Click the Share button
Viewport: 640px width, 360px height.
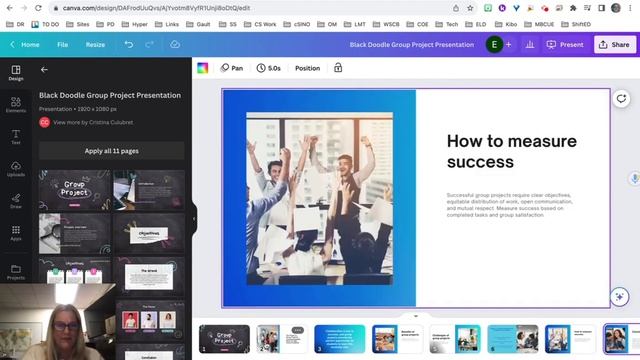coord(614,44)
